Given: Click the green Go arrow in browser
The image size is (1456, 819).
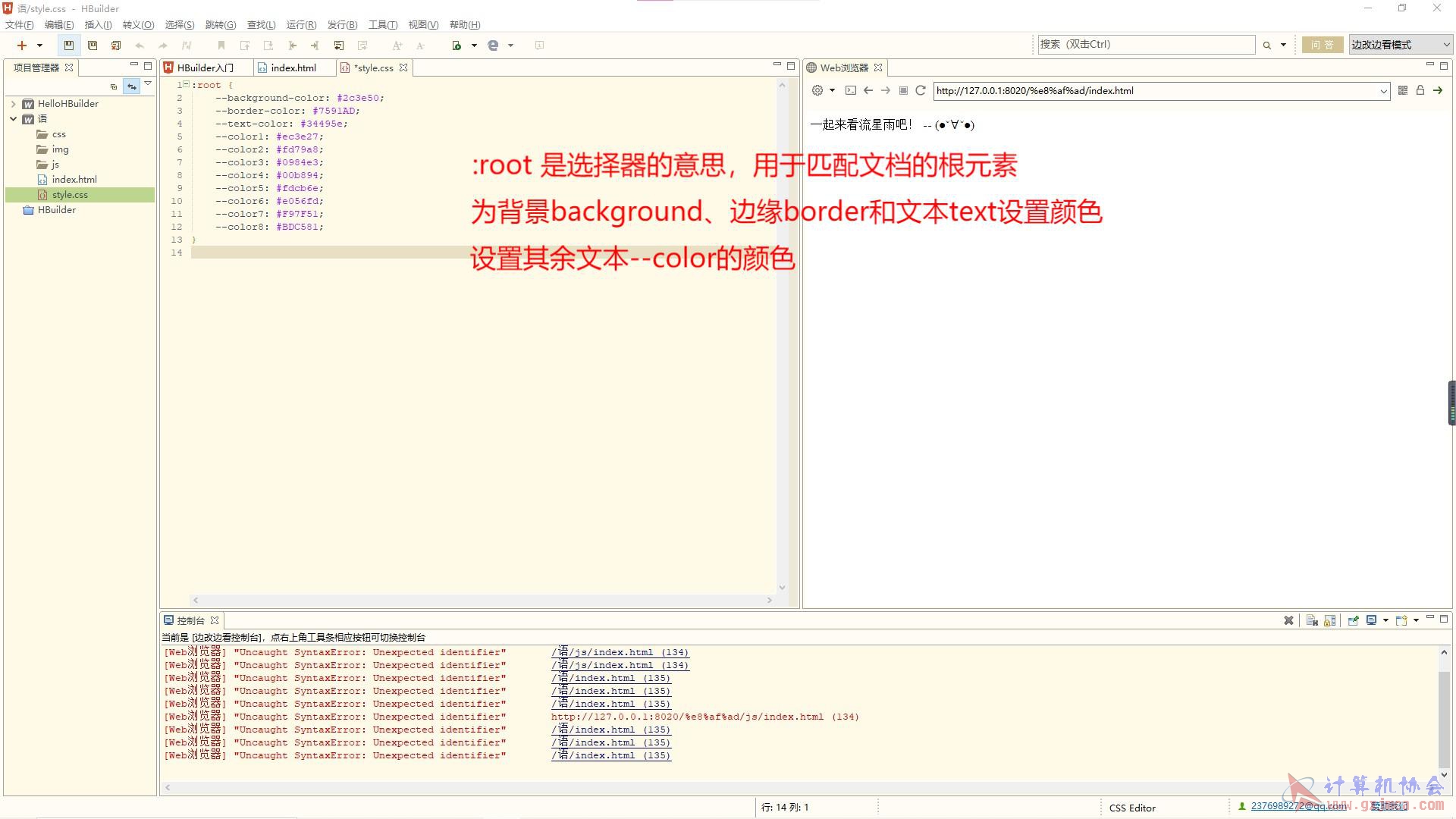Looking at the screenshot, I should pyautogui.click(x=1438, y=90).
